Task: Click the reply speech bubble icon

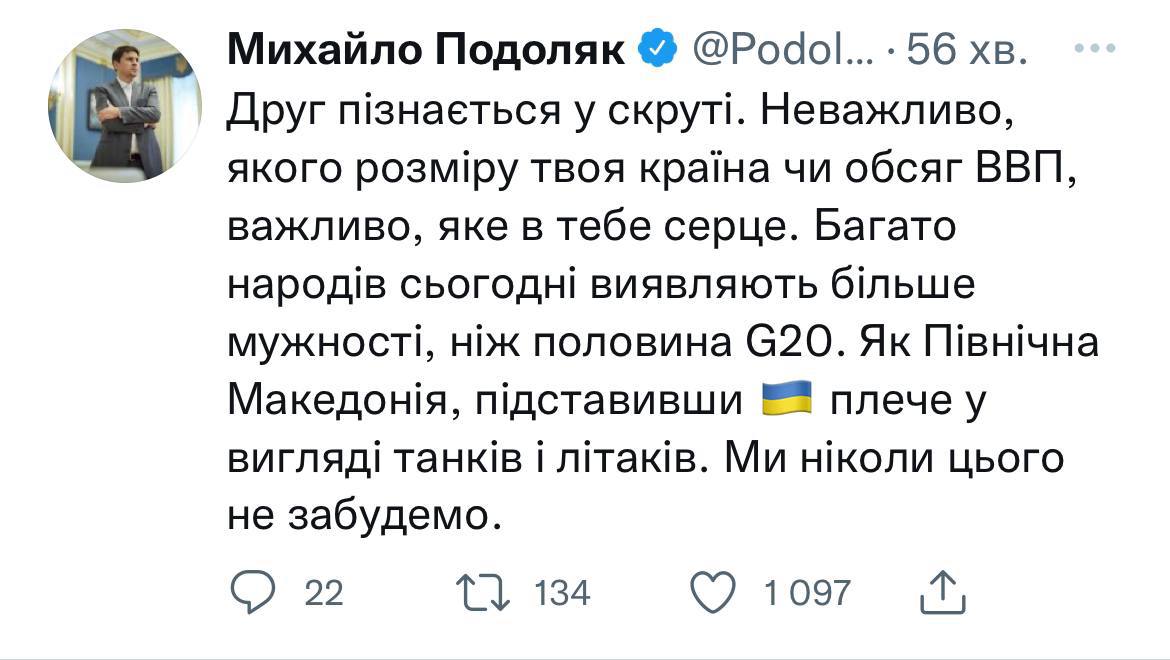Action: tap(252, 593)
